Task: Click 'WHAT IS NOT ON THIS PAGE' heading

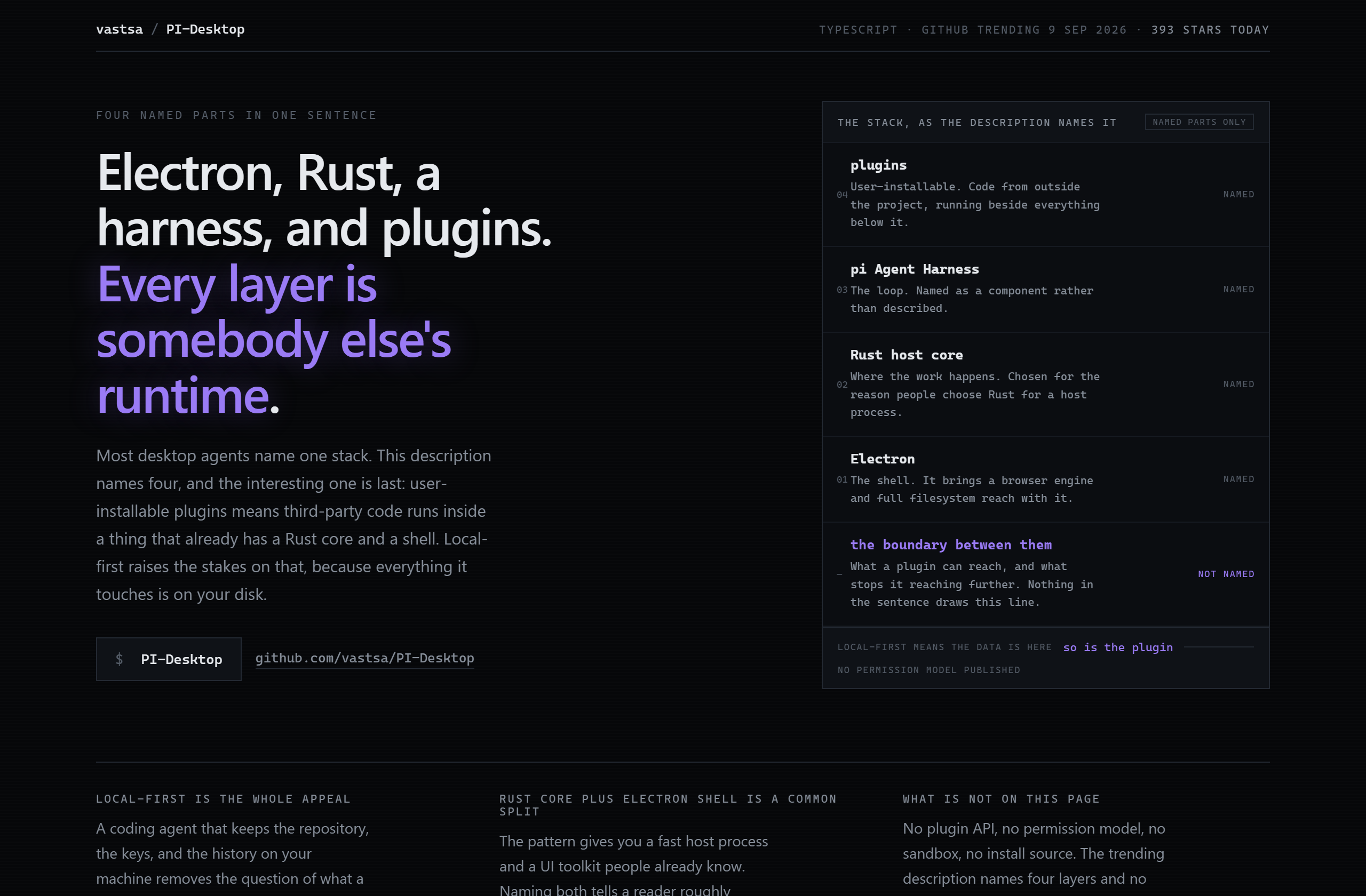Action: (1001, 798)
